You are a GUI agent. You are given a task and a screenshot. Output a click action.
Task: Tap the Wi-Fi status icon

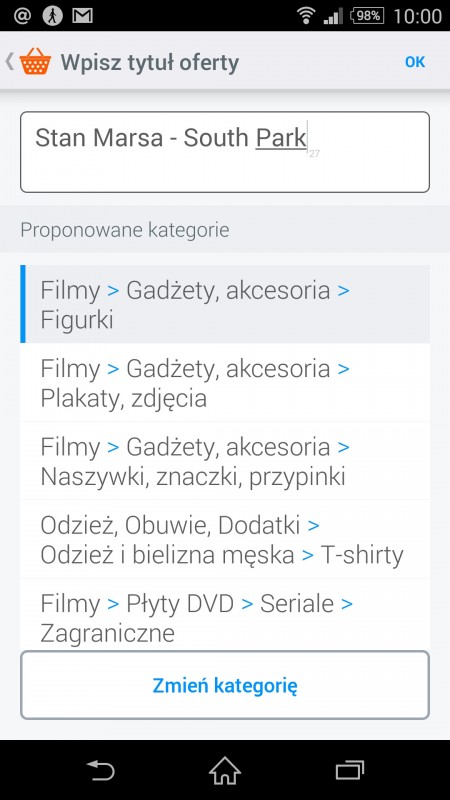pos(306,16)
